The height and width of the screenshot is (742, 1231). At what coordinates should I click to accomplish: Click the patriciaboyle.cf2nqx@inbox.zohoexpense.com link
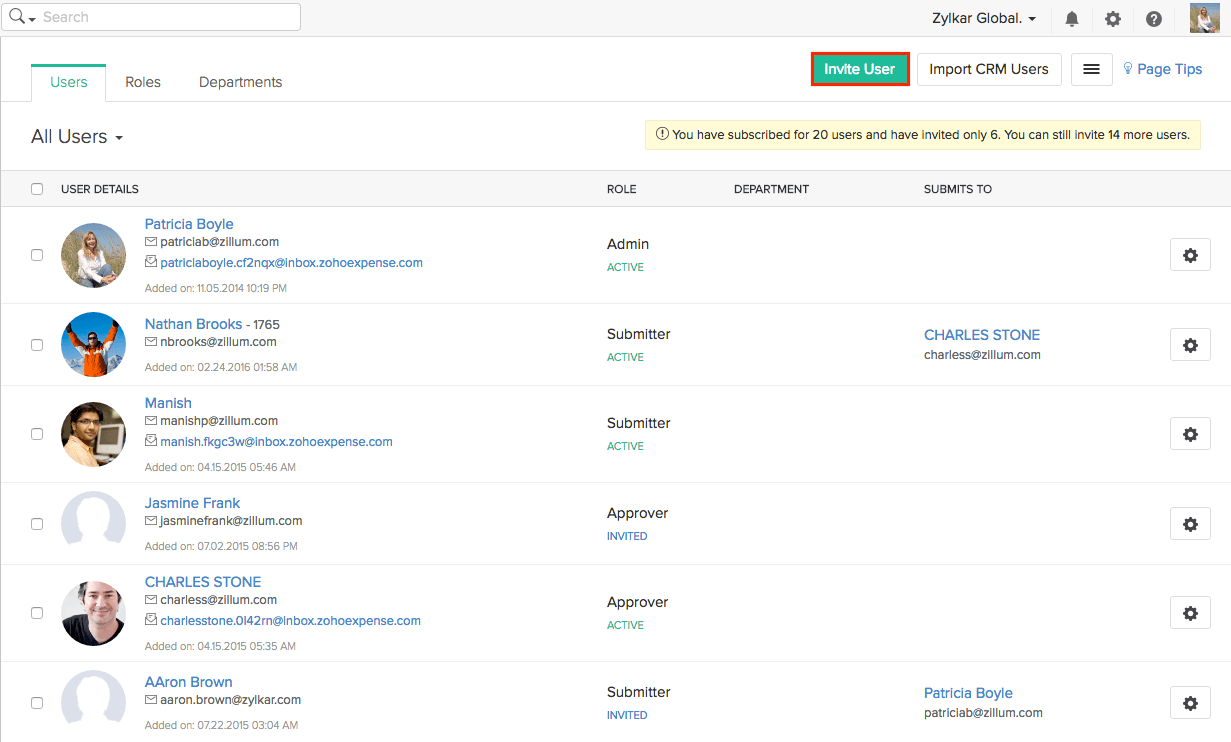click(291, 263)
